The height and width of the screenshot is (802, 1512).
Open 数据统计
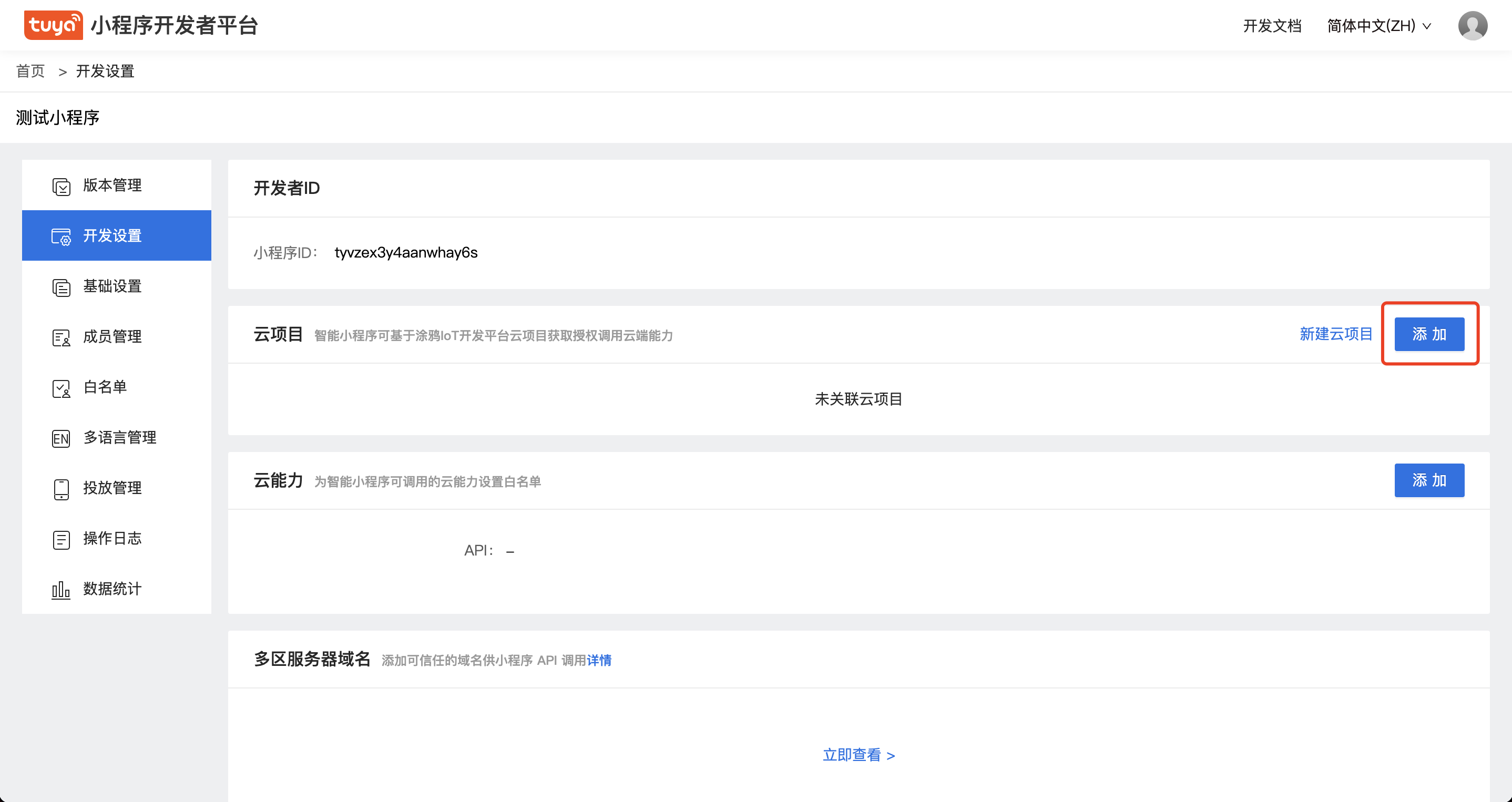pos(116,589)
